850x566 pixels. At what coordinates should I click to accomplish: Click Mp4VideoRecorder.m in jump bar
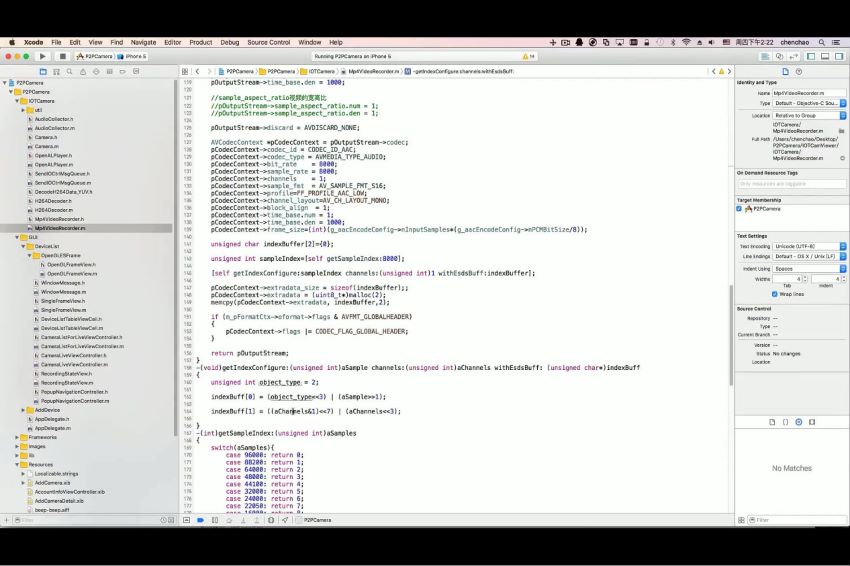pyautogui.click(x=370, y=72)
